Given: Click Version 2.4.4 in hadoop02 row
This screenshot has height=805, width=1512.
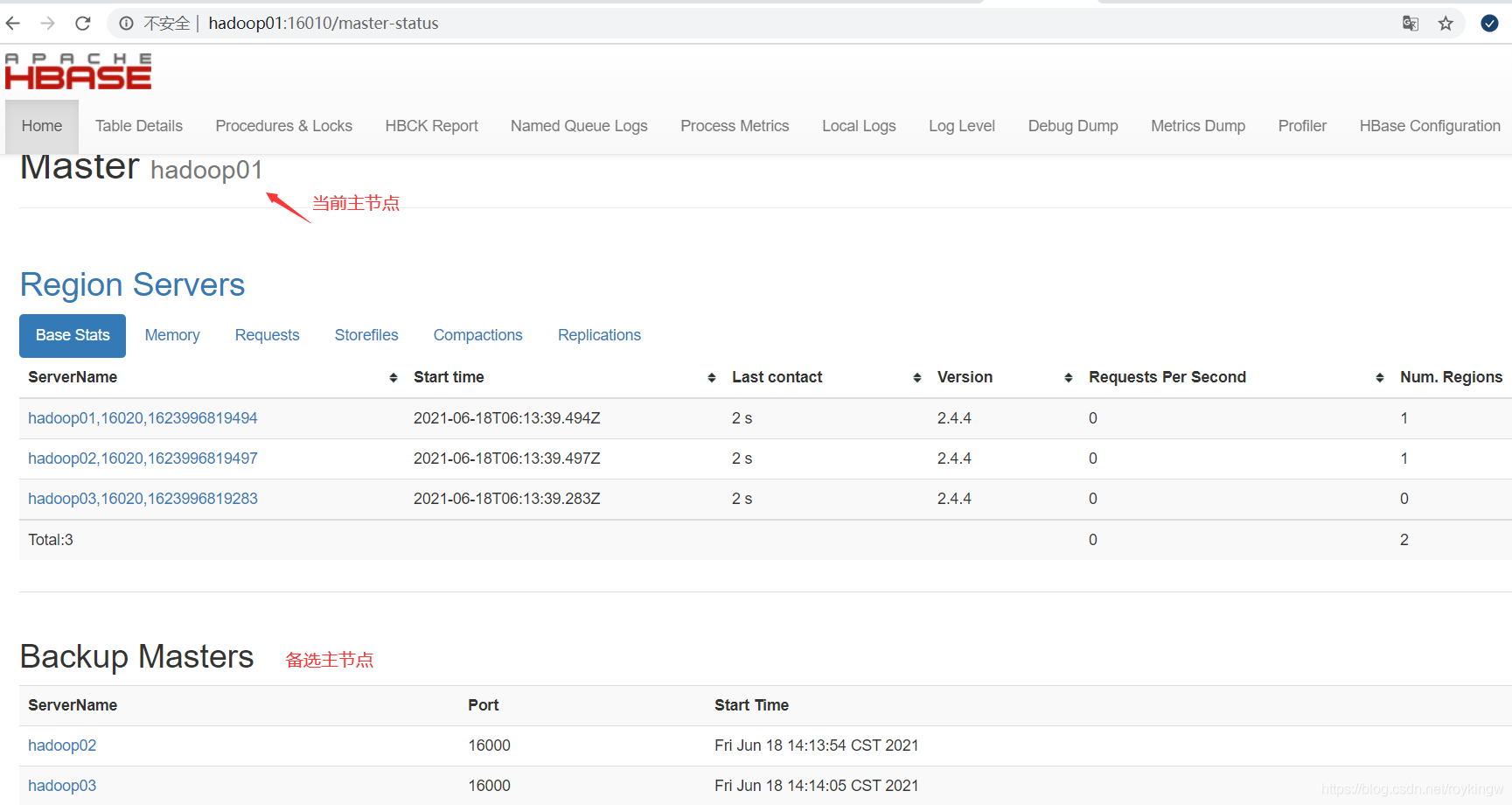Looking at the screenshot, I should (x=954, y=458).
